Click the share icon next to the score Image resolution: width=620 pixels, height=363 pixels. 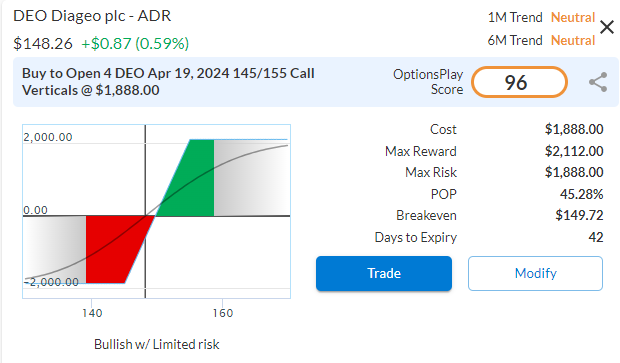tap(598, 82)
